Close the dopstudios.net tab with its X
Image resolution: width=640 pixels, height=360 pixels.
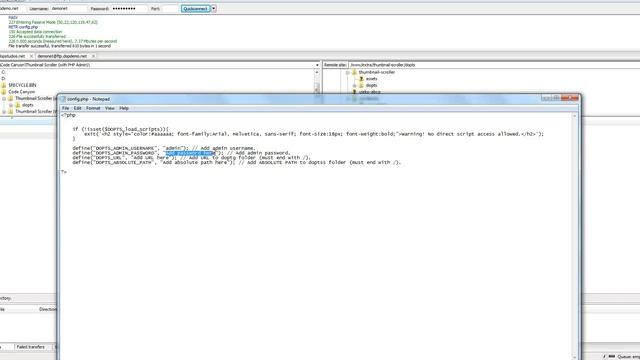31,56
